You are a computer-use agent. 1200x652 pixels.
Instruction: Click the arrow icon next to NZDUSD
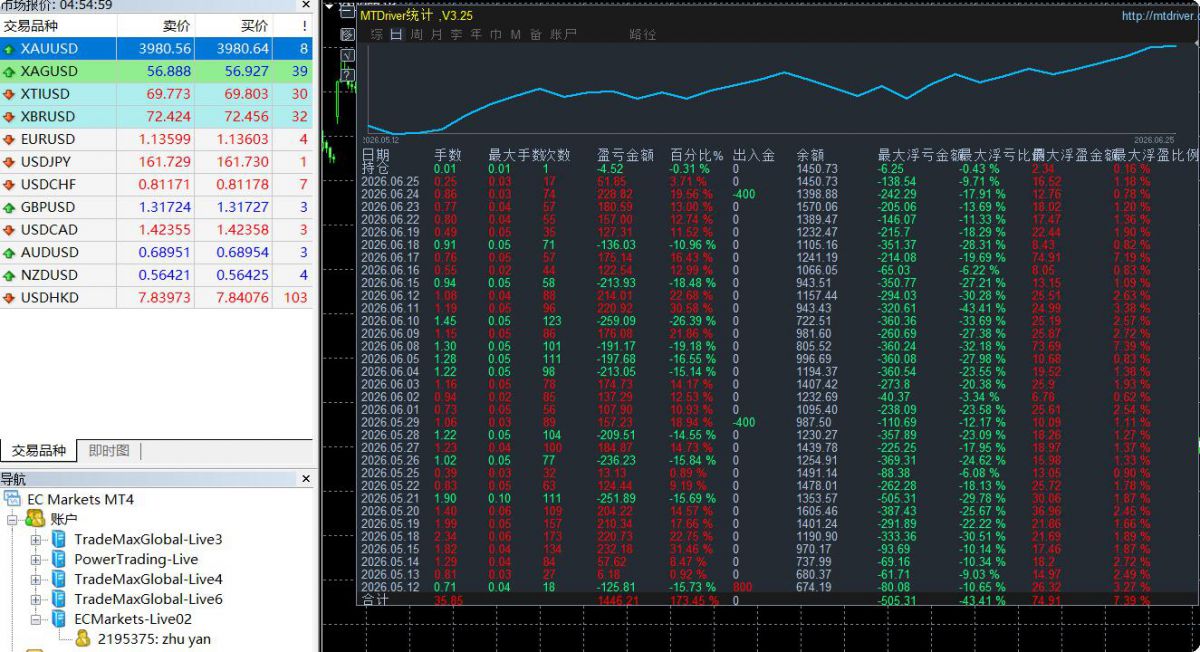pos(9,275)
